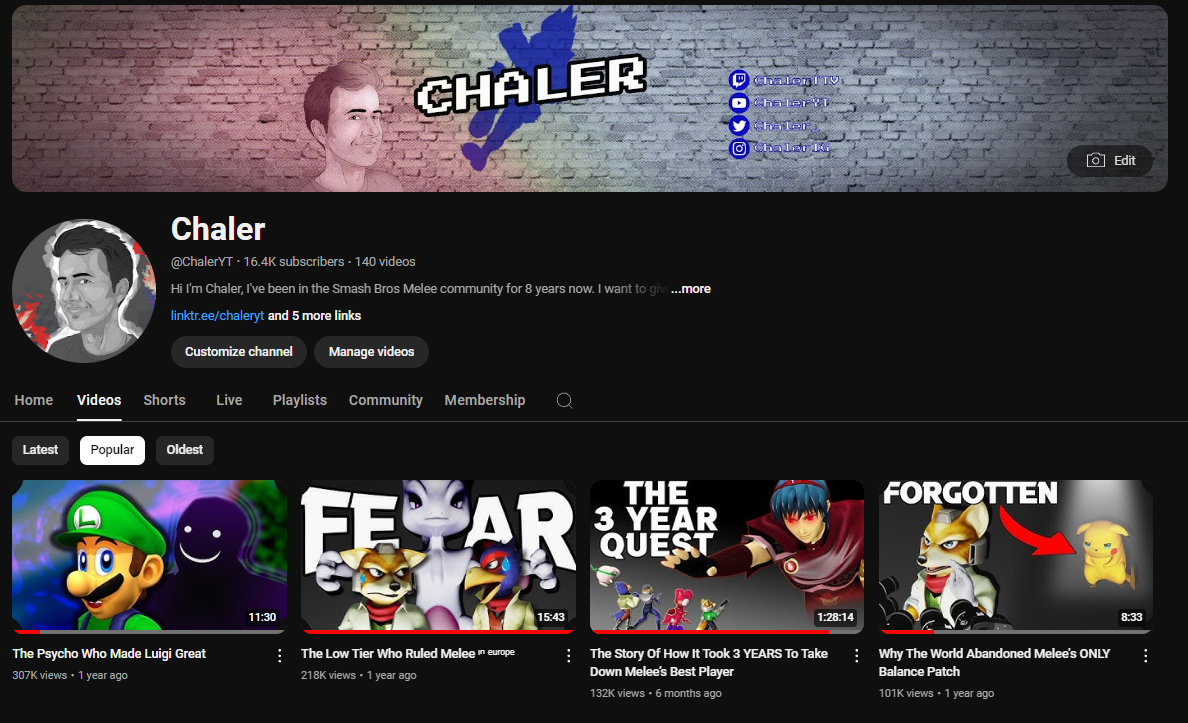Open The Psycho Who Made Luigi Great thumbnail
Screen dimensions: 1188x723
149,556
